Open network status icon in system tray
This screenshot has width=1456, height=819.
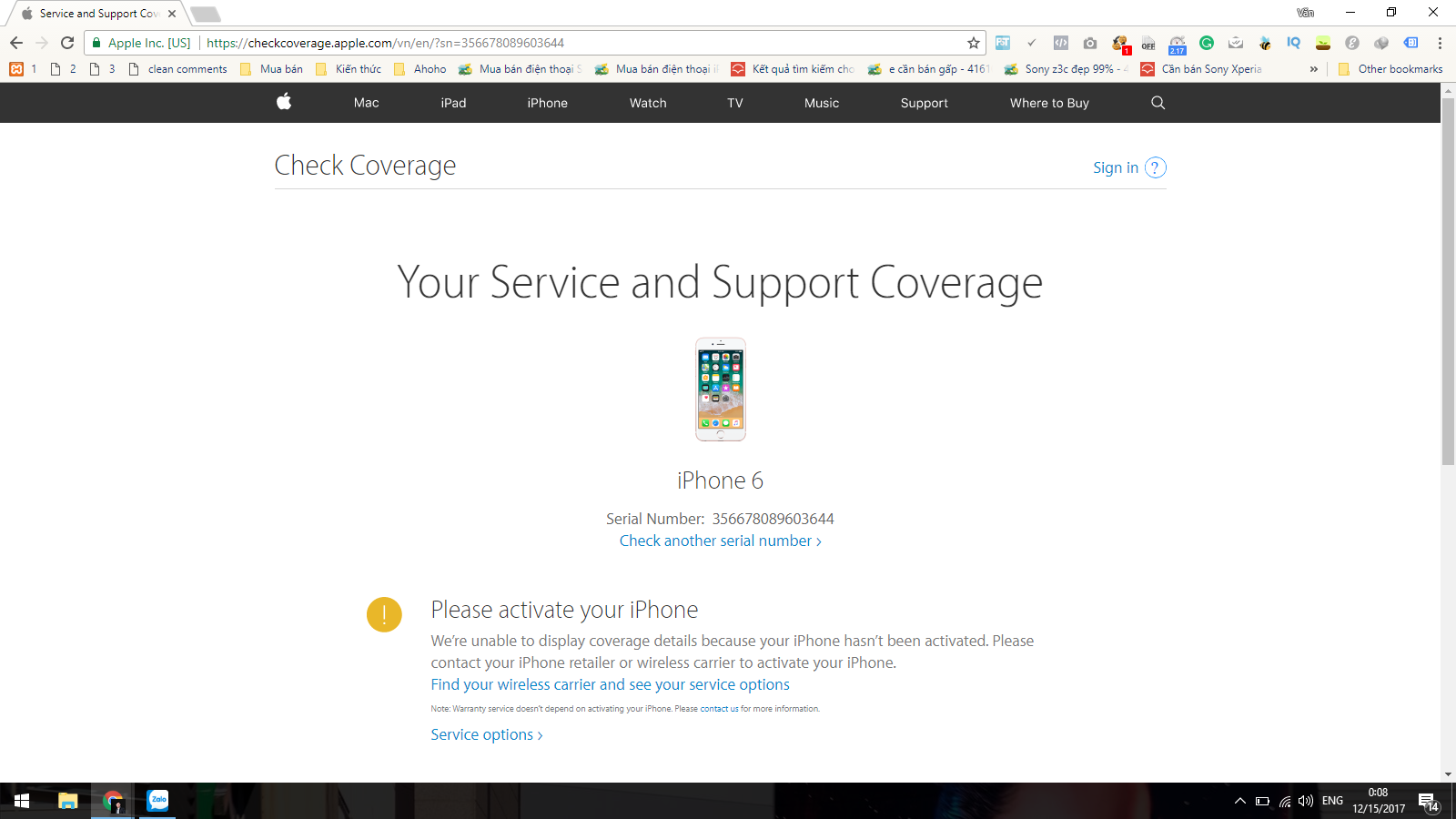click(1284, 801)
